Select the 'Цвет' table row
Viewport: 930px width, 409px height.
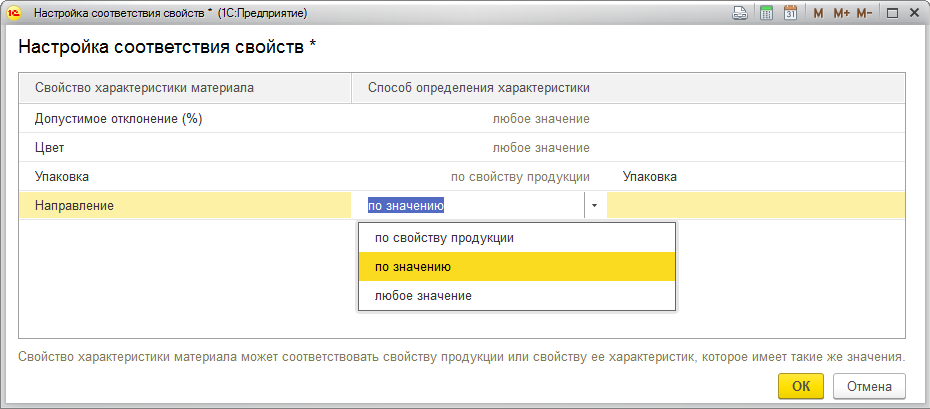pos(462,148)
